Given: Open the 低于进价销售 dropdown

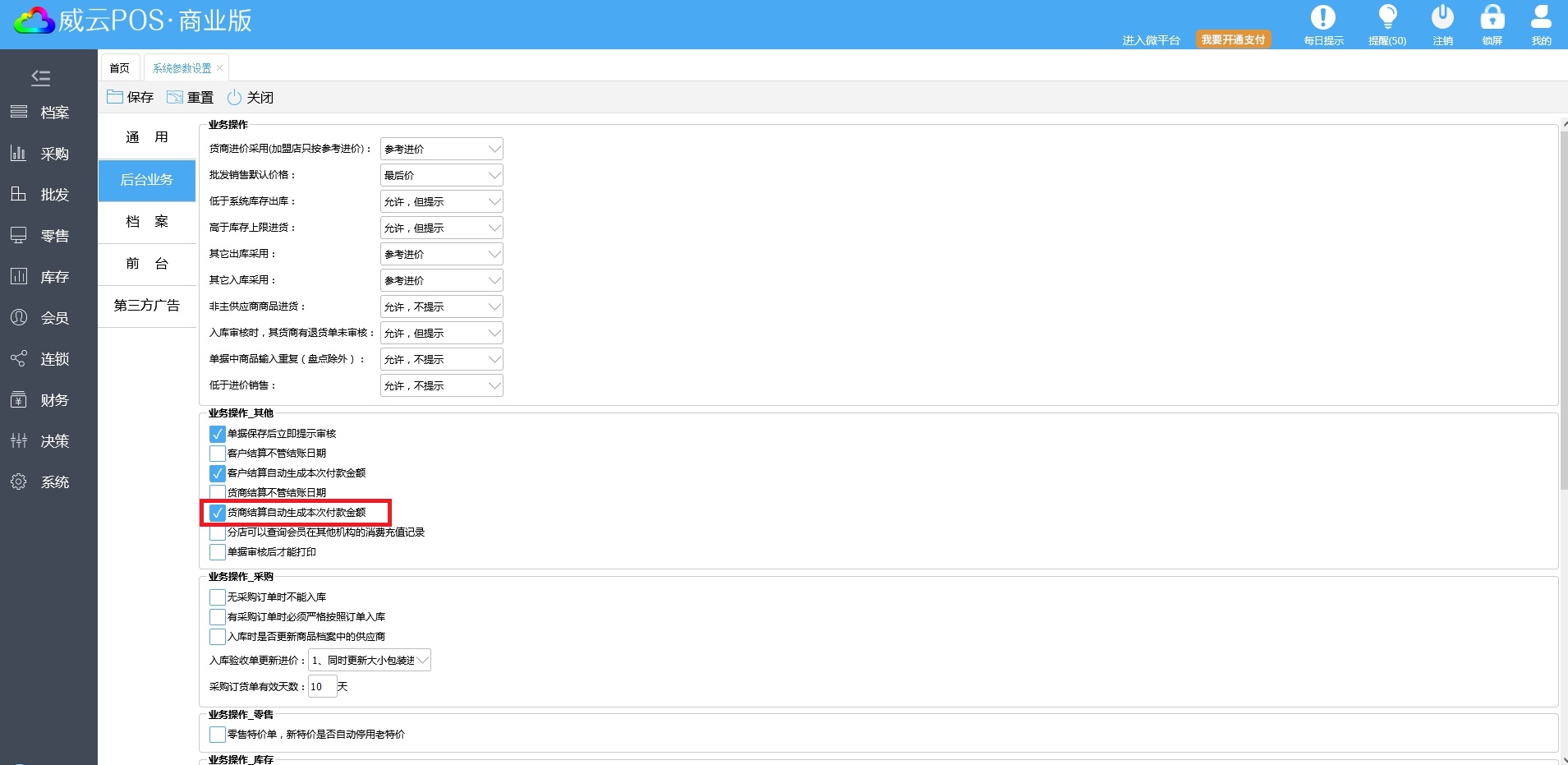Looking at the screenshot, I should pyautogui.click(x=494, y=385).
